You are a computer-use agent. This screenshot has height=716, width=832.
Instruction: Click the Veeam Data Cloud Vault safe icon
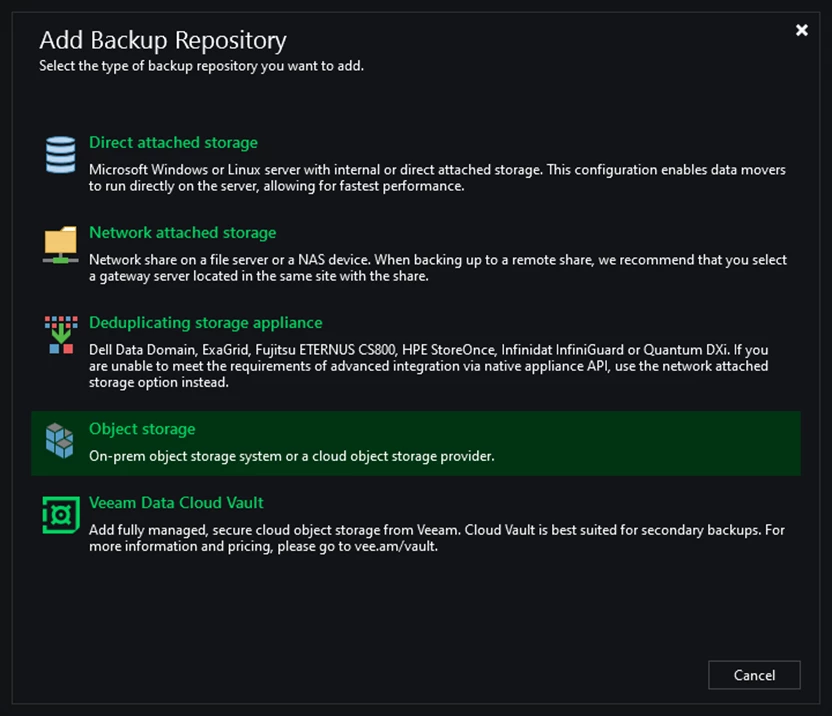61,515
